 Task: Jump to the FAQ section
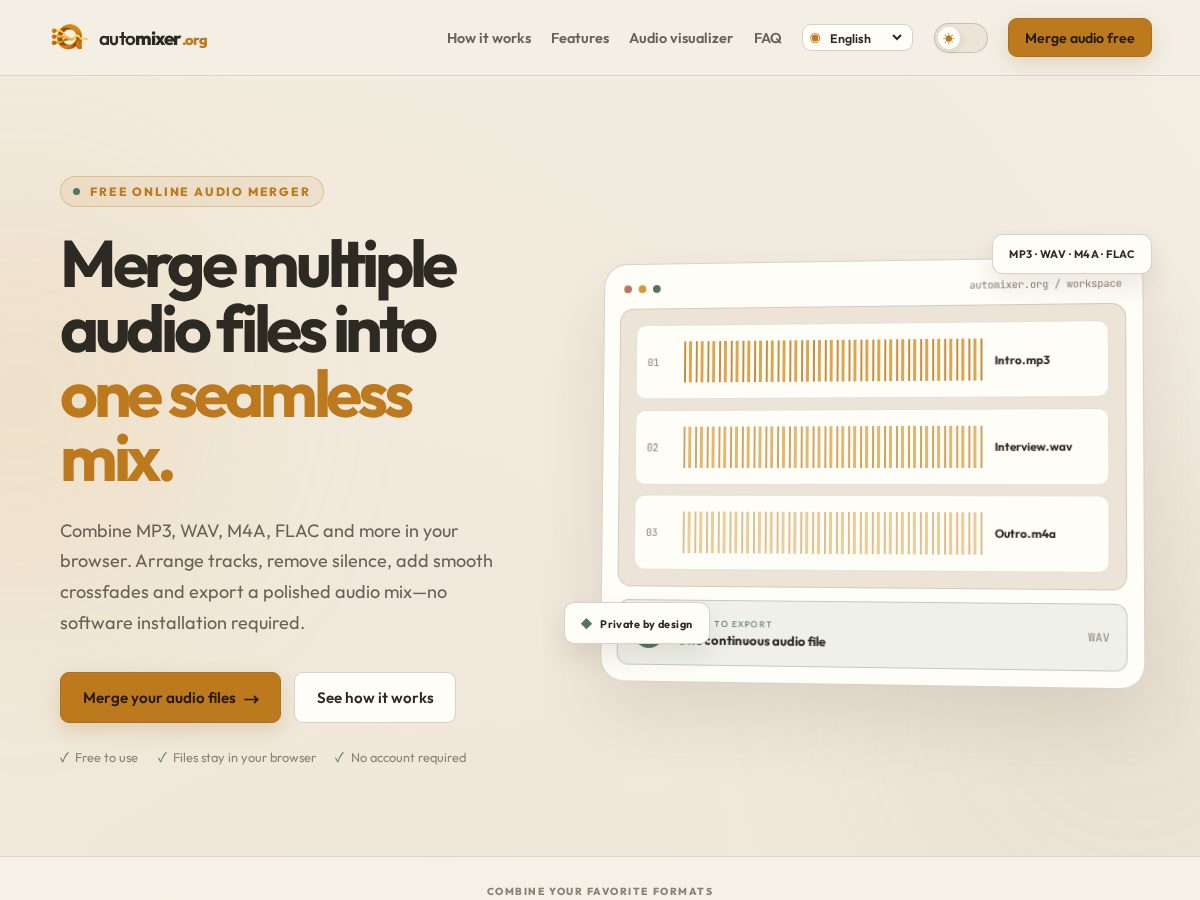(x=768, y=38)
